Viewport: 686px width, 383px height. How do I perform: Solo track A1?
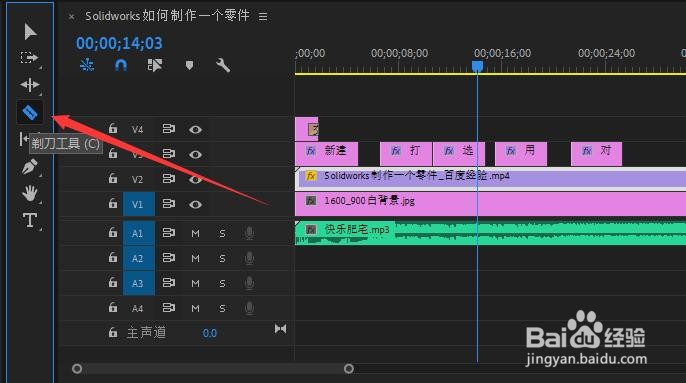tap(222, 234)
